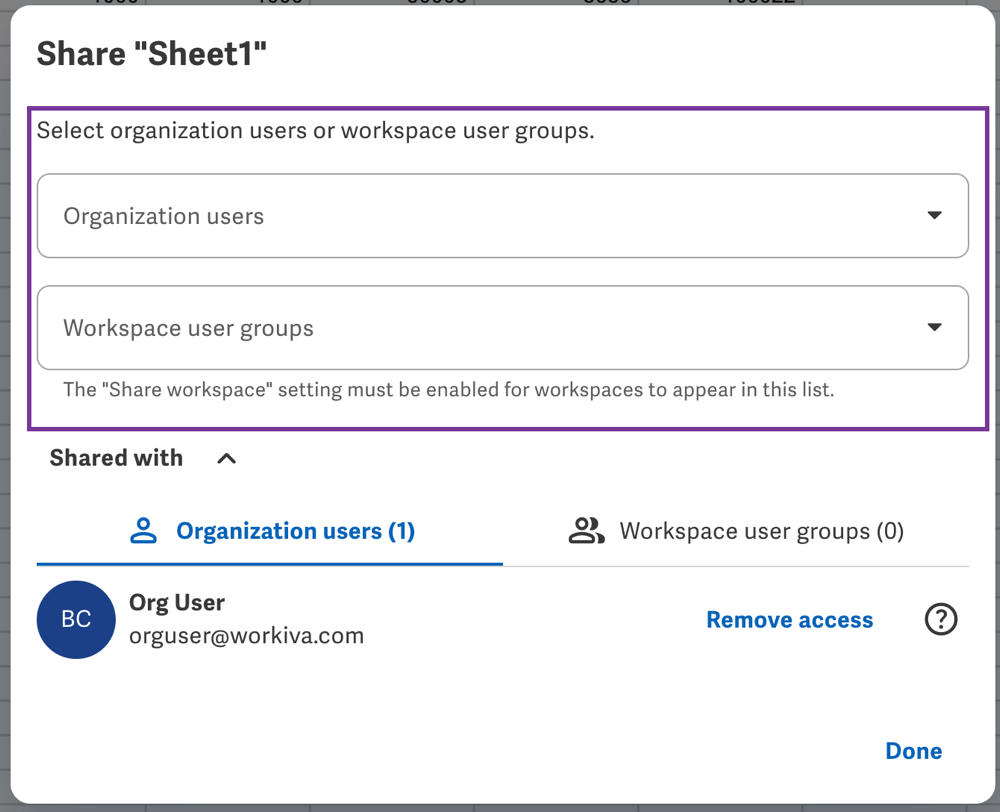Click the Shared with heading
This screenshot has height=812, width=1000.
[x=116, y=458]
